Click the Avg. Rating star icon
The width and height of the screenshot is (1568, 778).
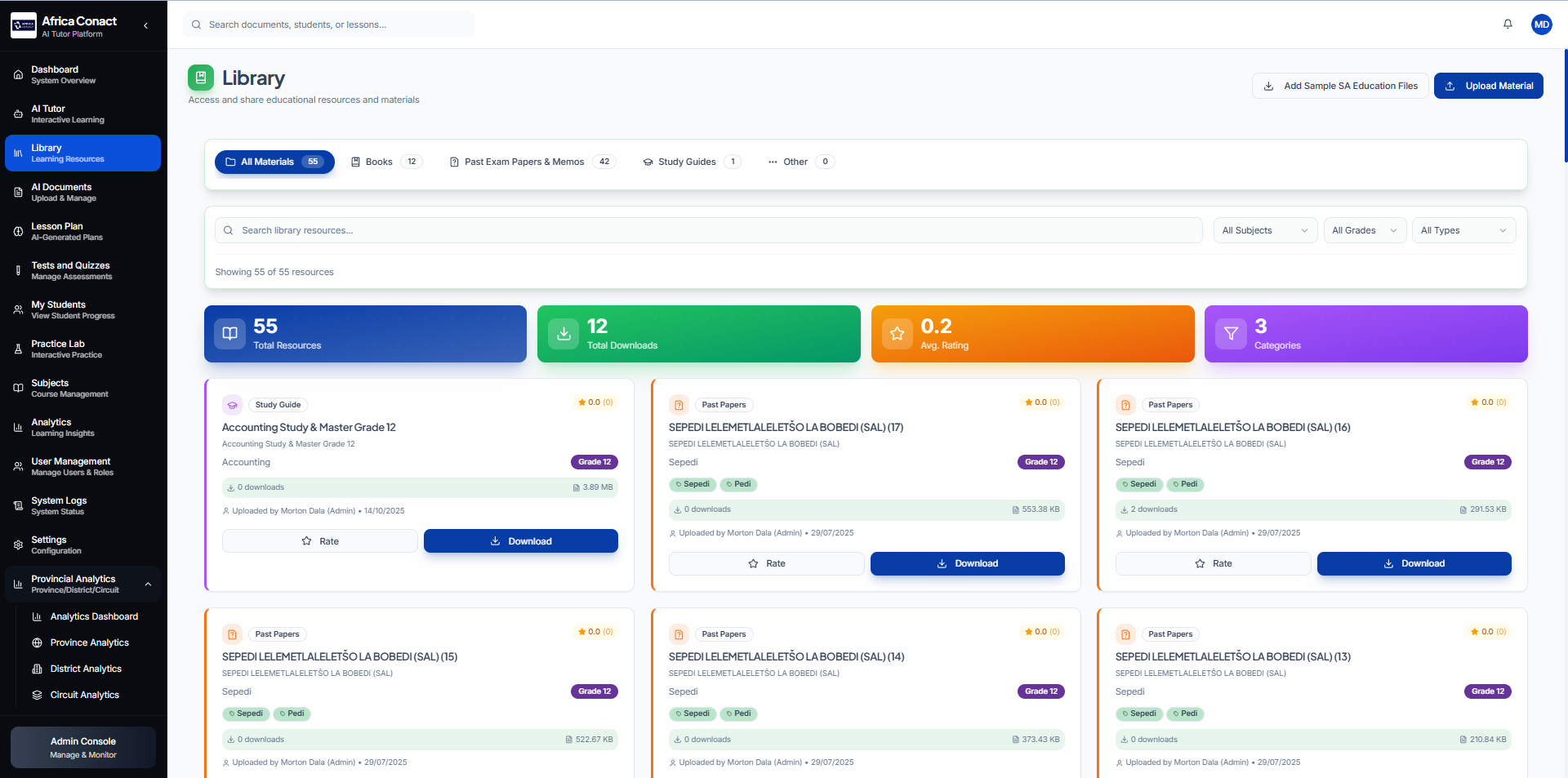pos(897,334)
